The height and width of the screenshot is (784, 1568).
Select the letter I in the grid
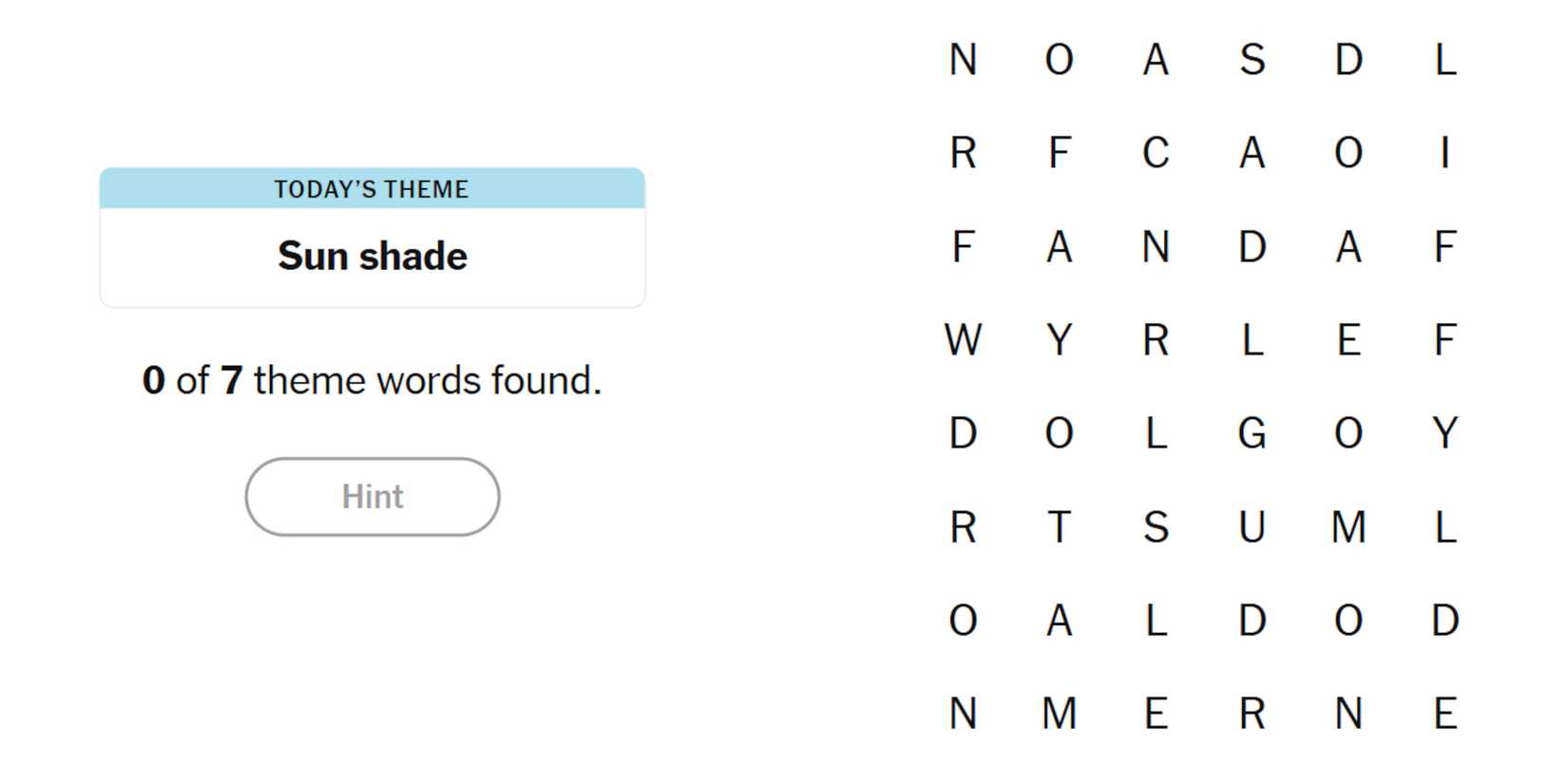click(x=1444, y=153)
